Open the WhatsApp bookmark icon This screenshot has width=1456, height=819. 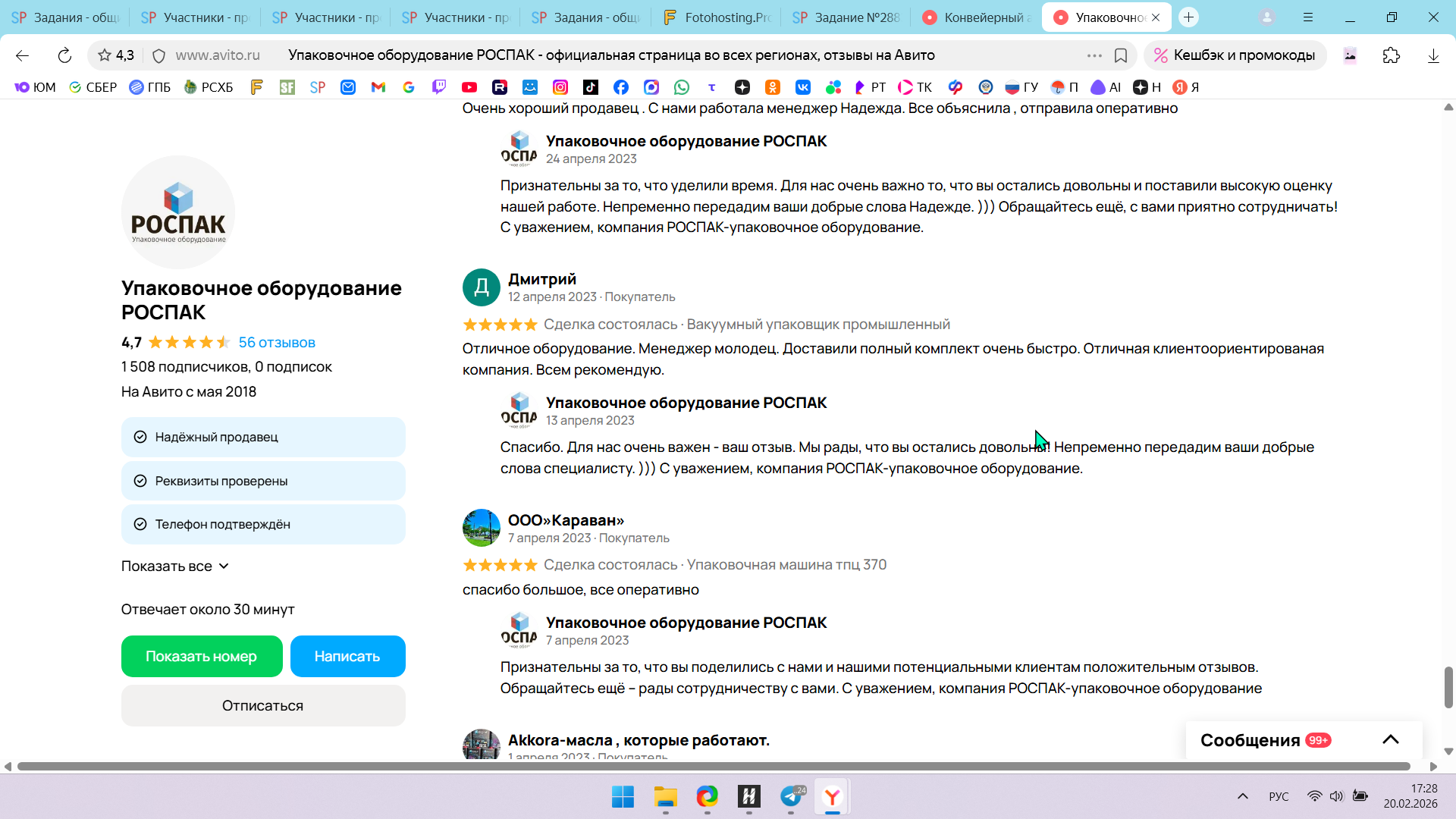coord(682,87)
